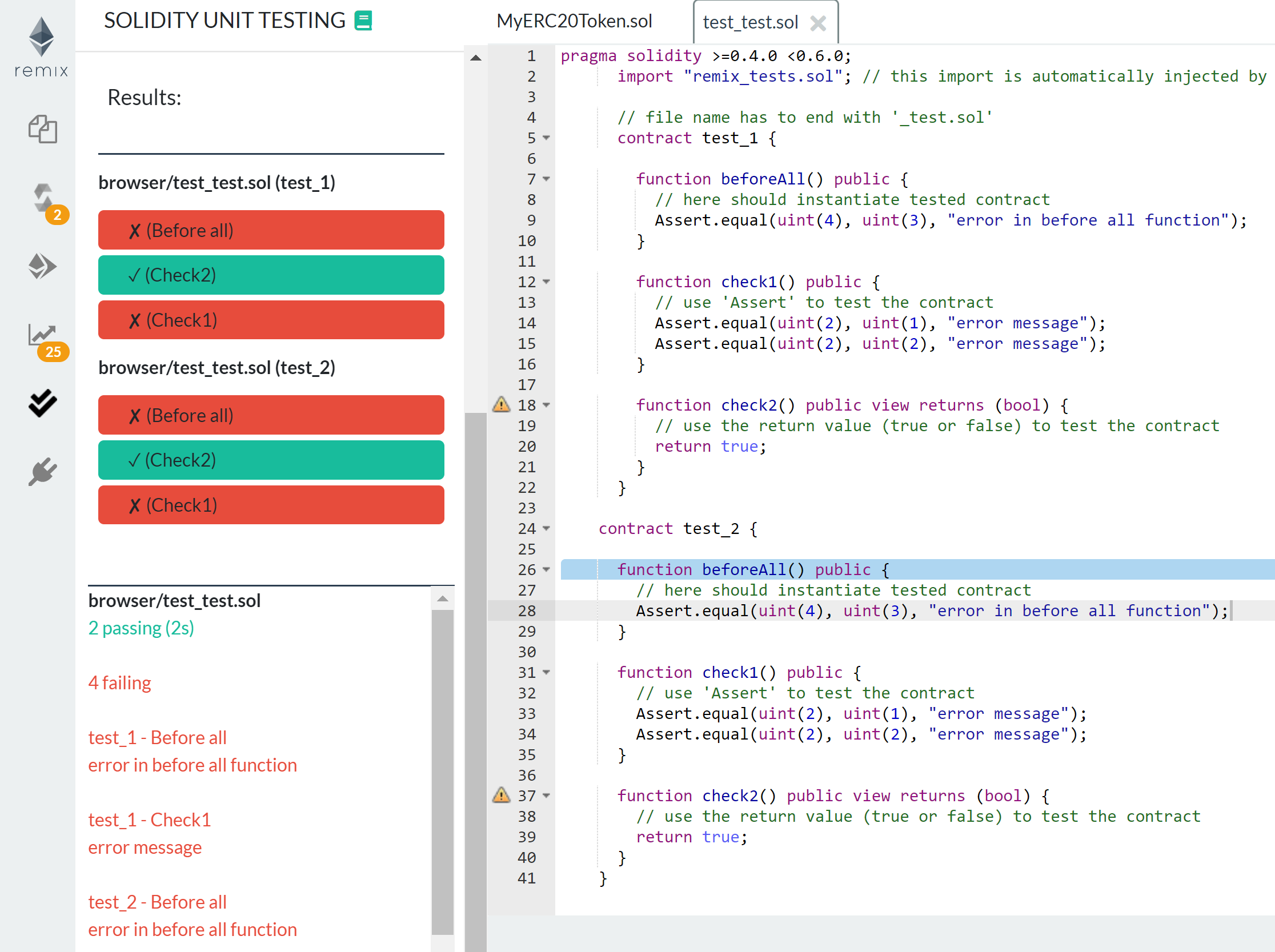Image resolution: width=1275 pixels, height=952 pixels.
Task: Place cursor on line 28 Assert.equal statement
Action: (x=932, y=610)
